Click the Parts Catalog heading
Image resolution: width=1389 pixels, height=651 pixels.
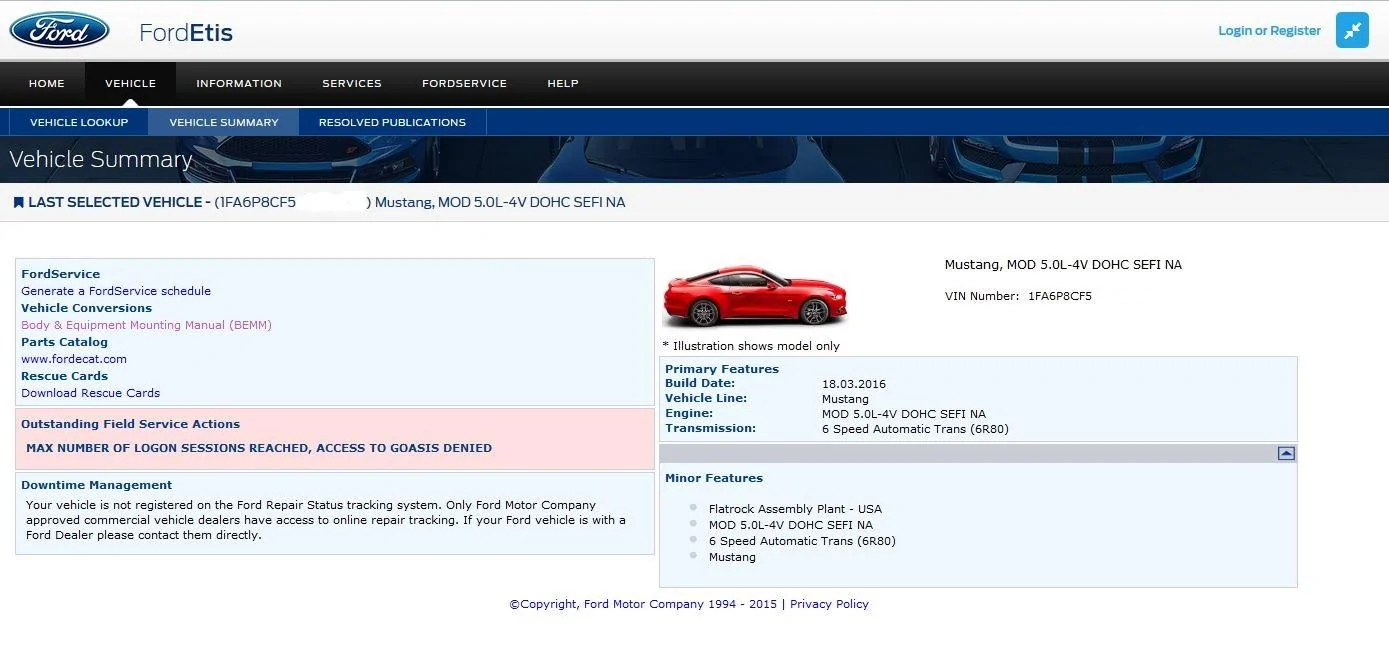click(x=64, y=342)
